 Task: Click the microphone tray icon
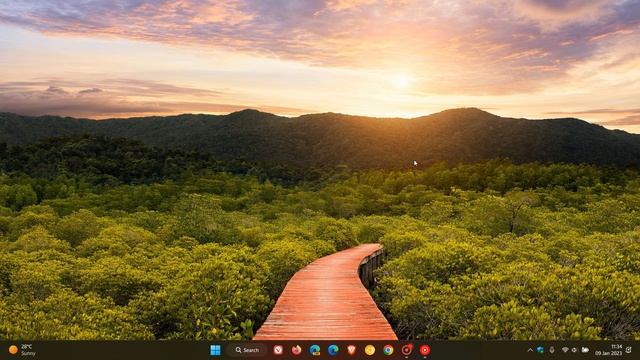point(552,350)
